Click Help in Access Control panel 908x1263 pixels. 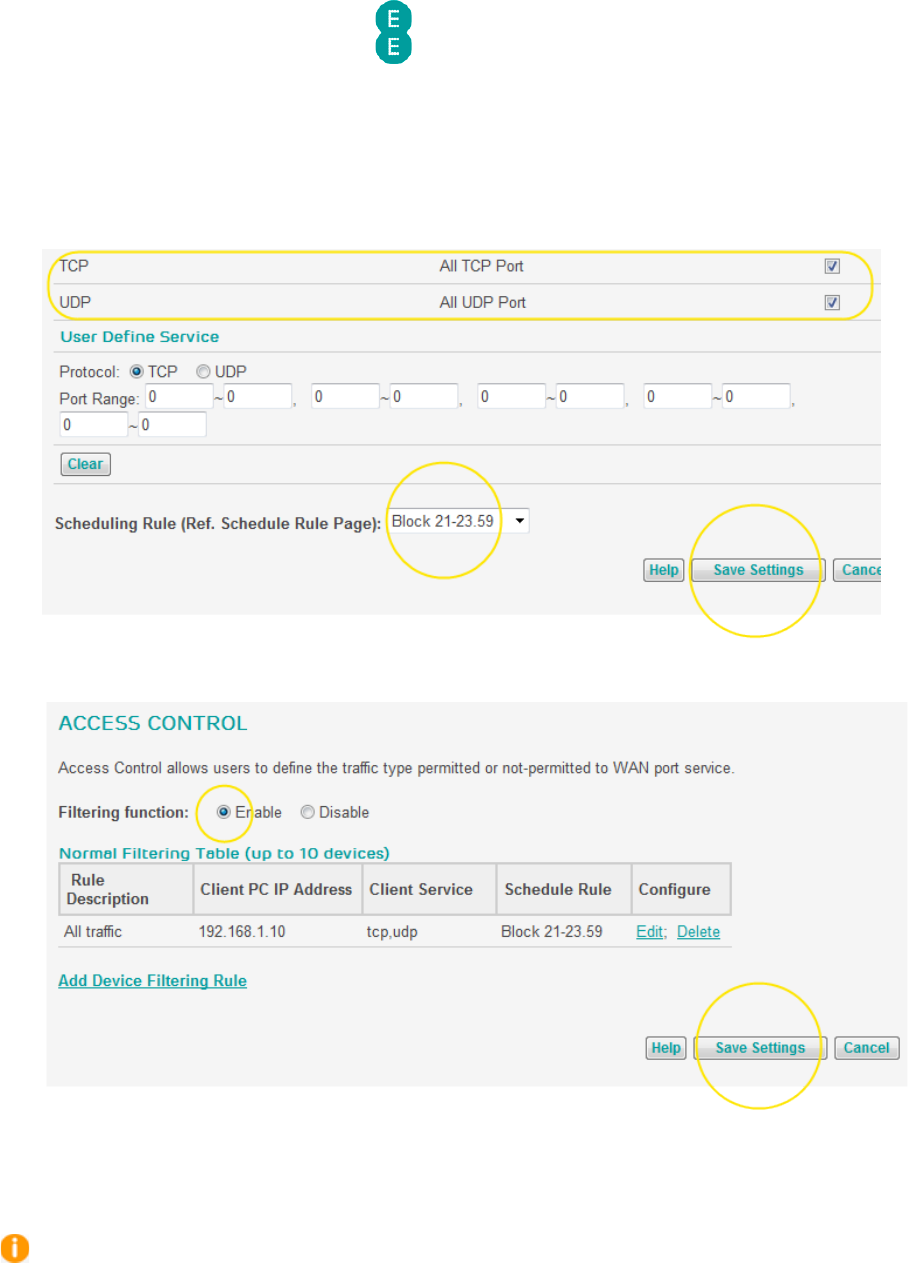point(666,1048)
